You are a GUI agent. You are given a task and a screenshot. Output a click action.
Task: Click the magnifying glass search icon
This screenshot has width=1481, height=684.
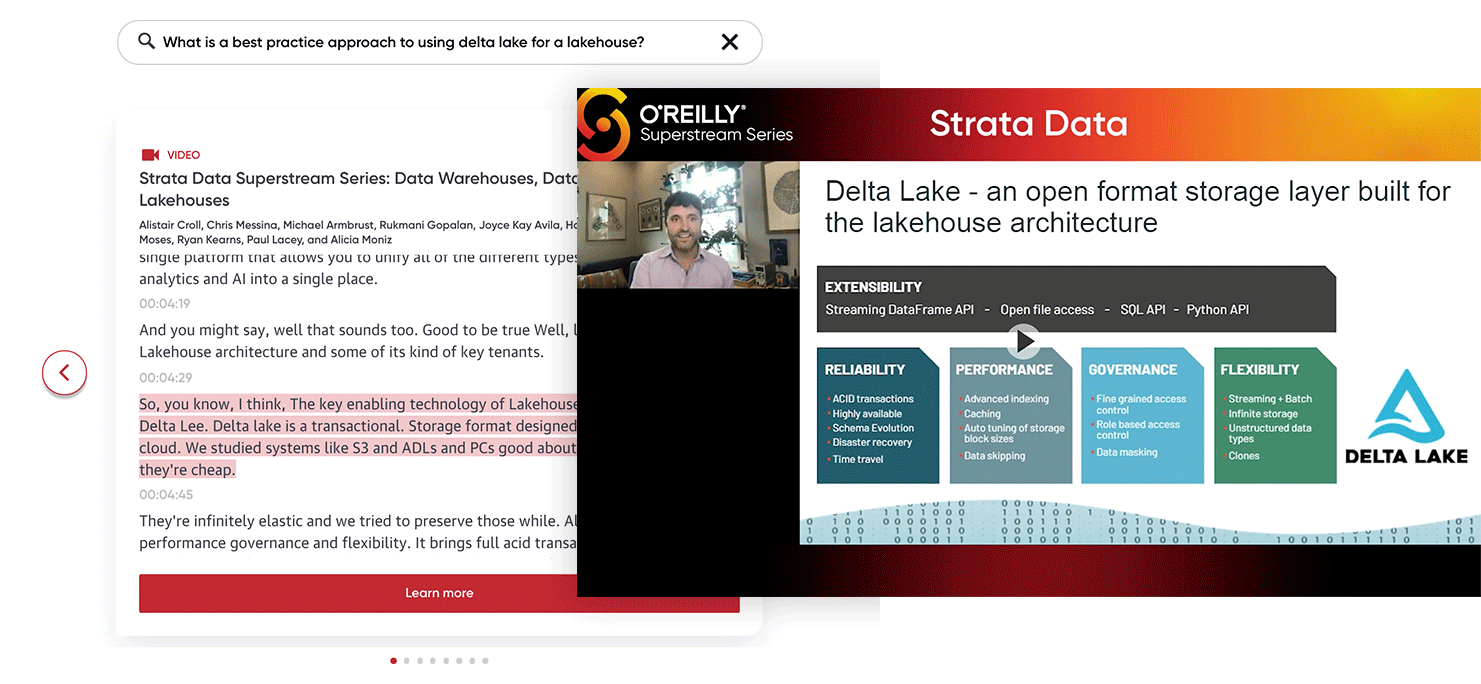146,41
